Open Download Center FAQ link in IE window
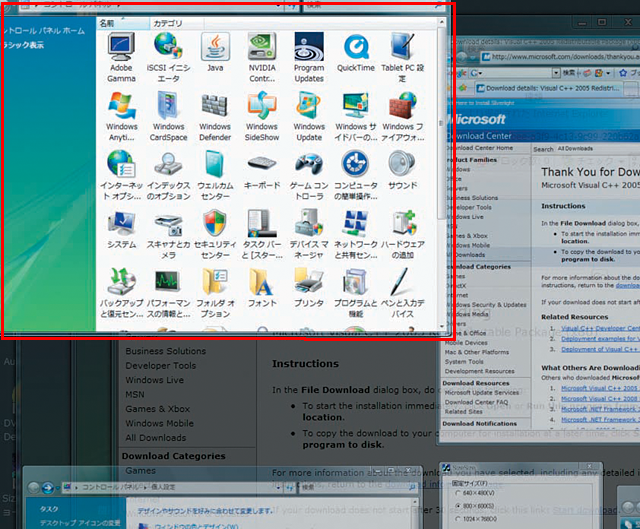 [476, 402]
